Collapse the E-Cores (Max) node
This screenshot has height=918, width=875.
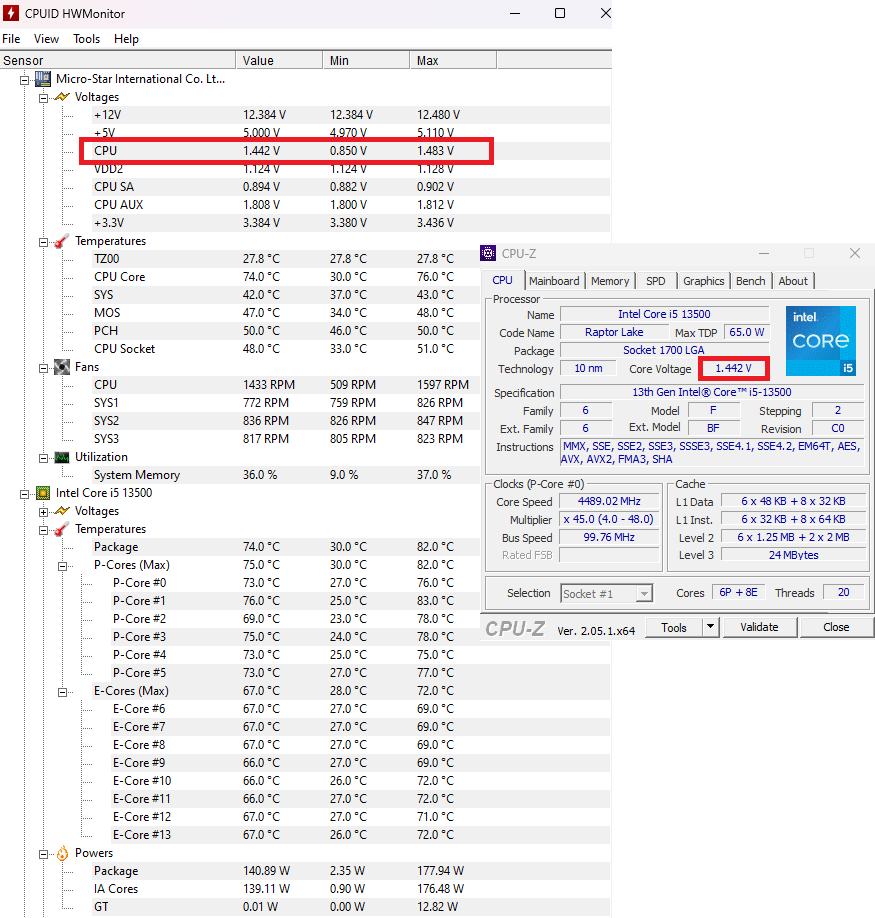pos(62,691)
